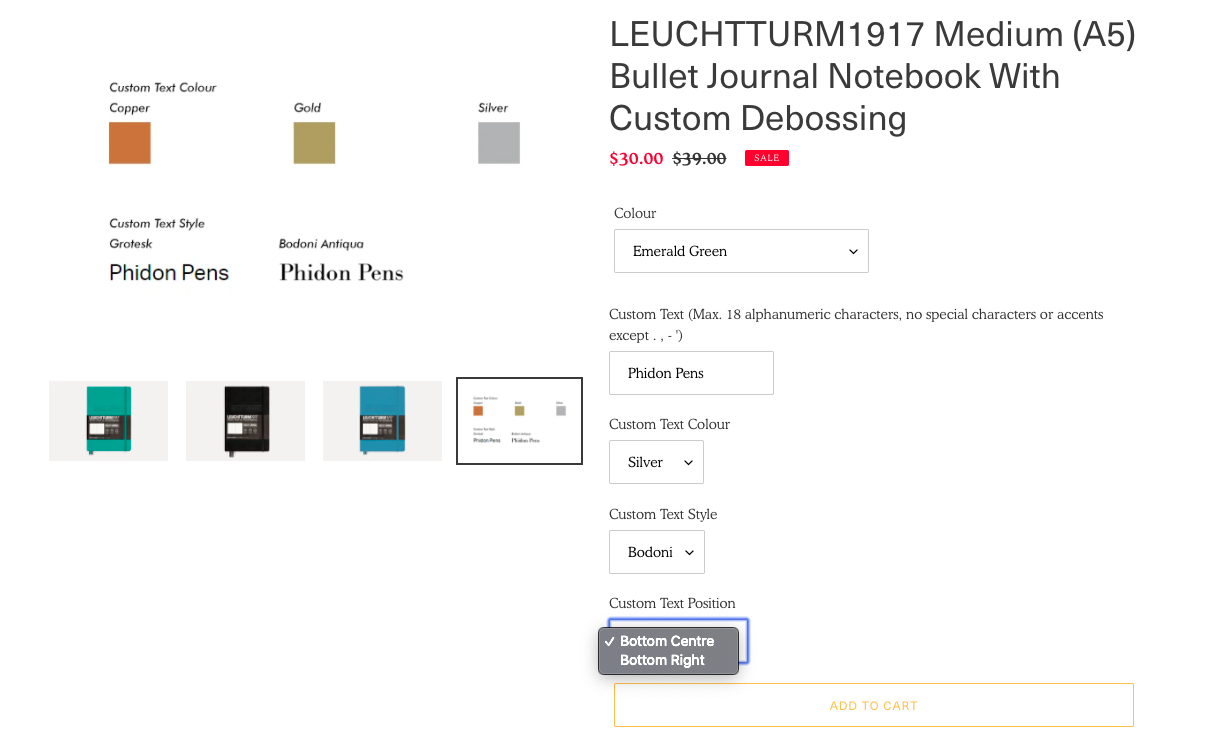Click the product title heading
This screenshot has height=735, width=1213.
(873, 76)
